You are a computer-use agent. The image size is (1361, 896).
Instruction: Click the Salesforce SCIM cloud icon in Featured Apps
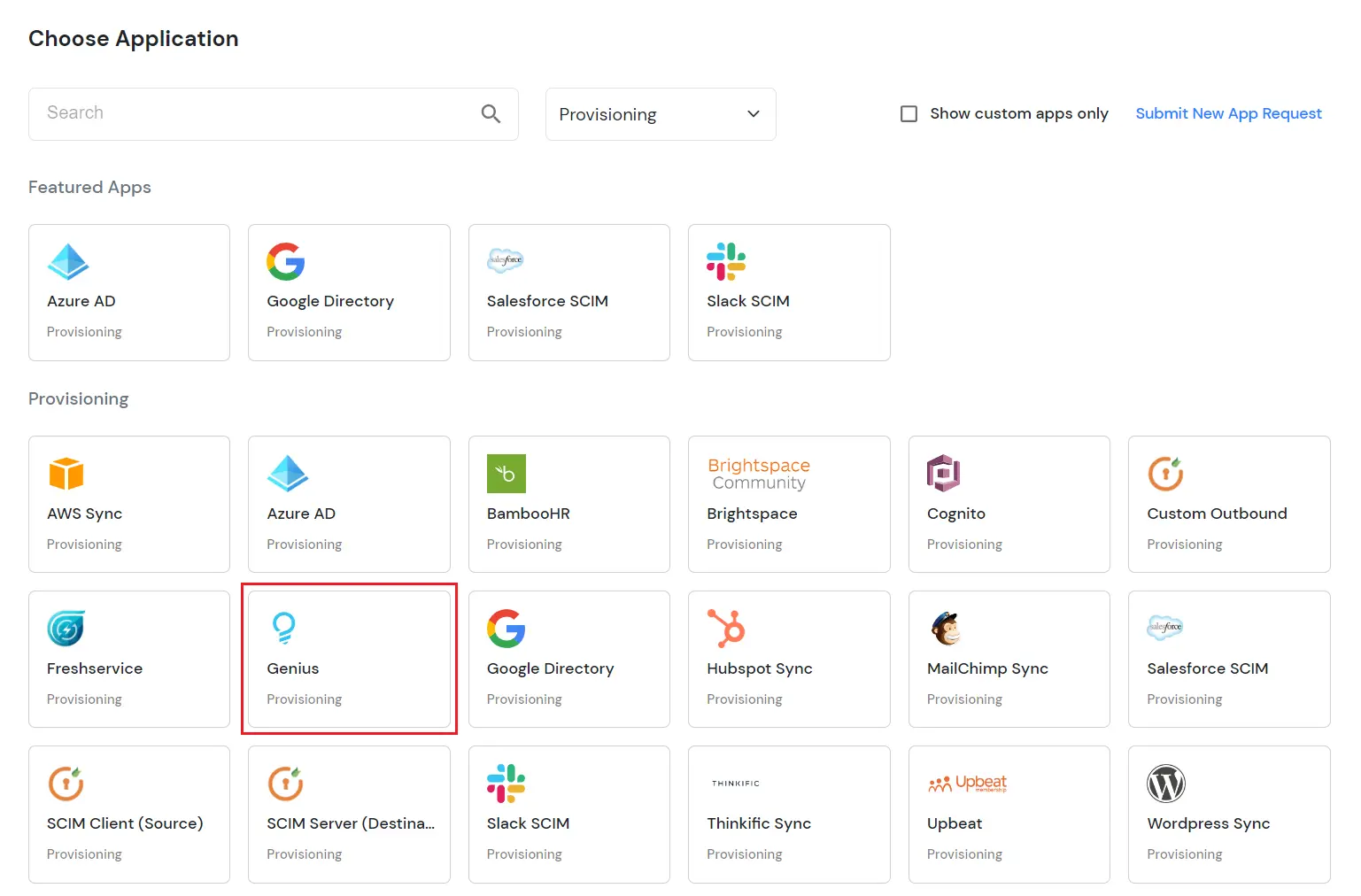[x=506, y=260]
